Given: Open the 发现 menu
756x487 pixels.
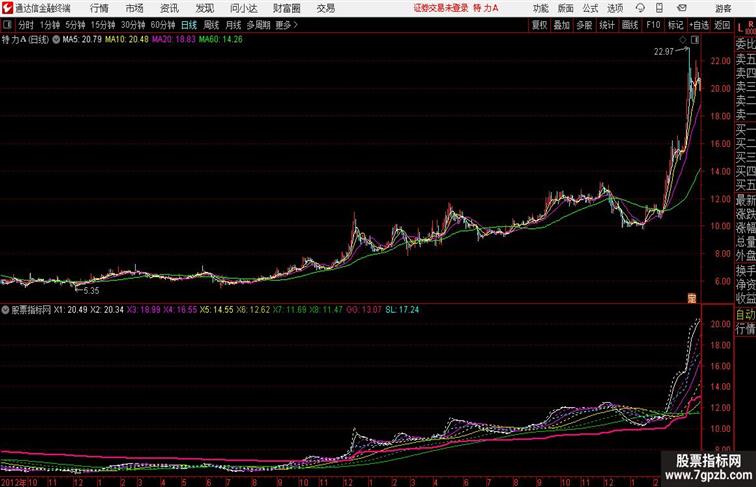Looking at the screenshot, I should [204, 8].
